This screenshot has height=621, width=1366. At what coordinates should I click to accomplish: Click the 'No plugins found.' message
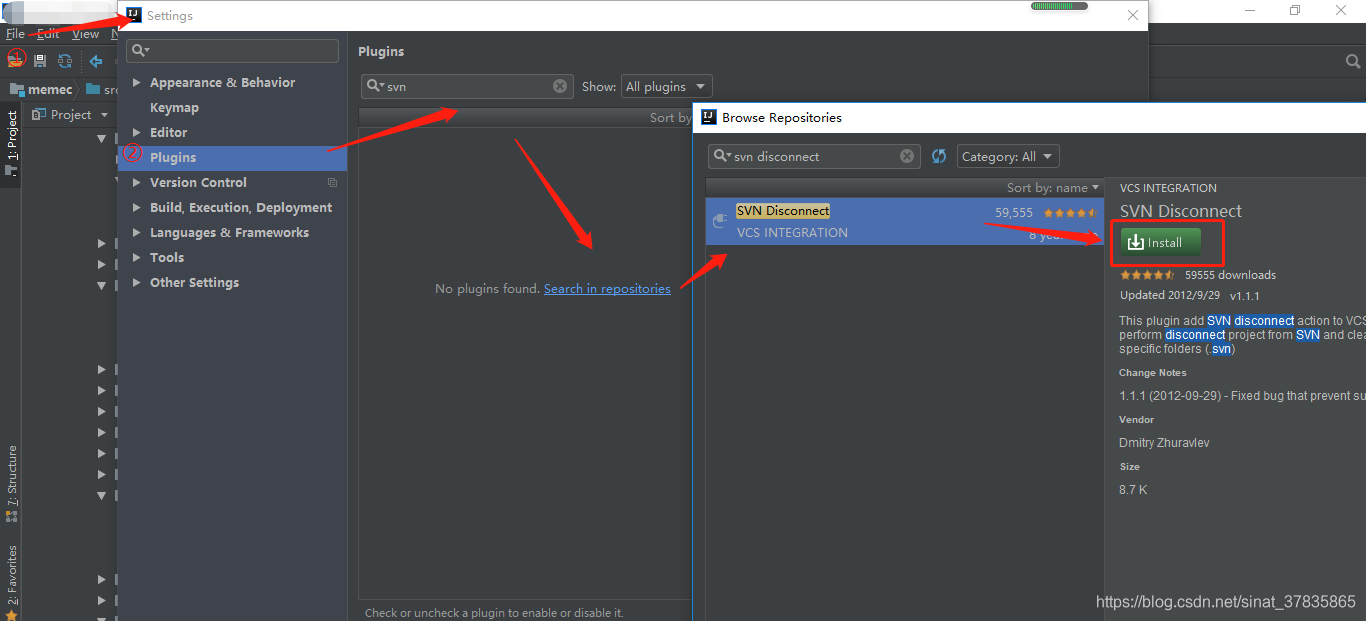tap(487, 288)
